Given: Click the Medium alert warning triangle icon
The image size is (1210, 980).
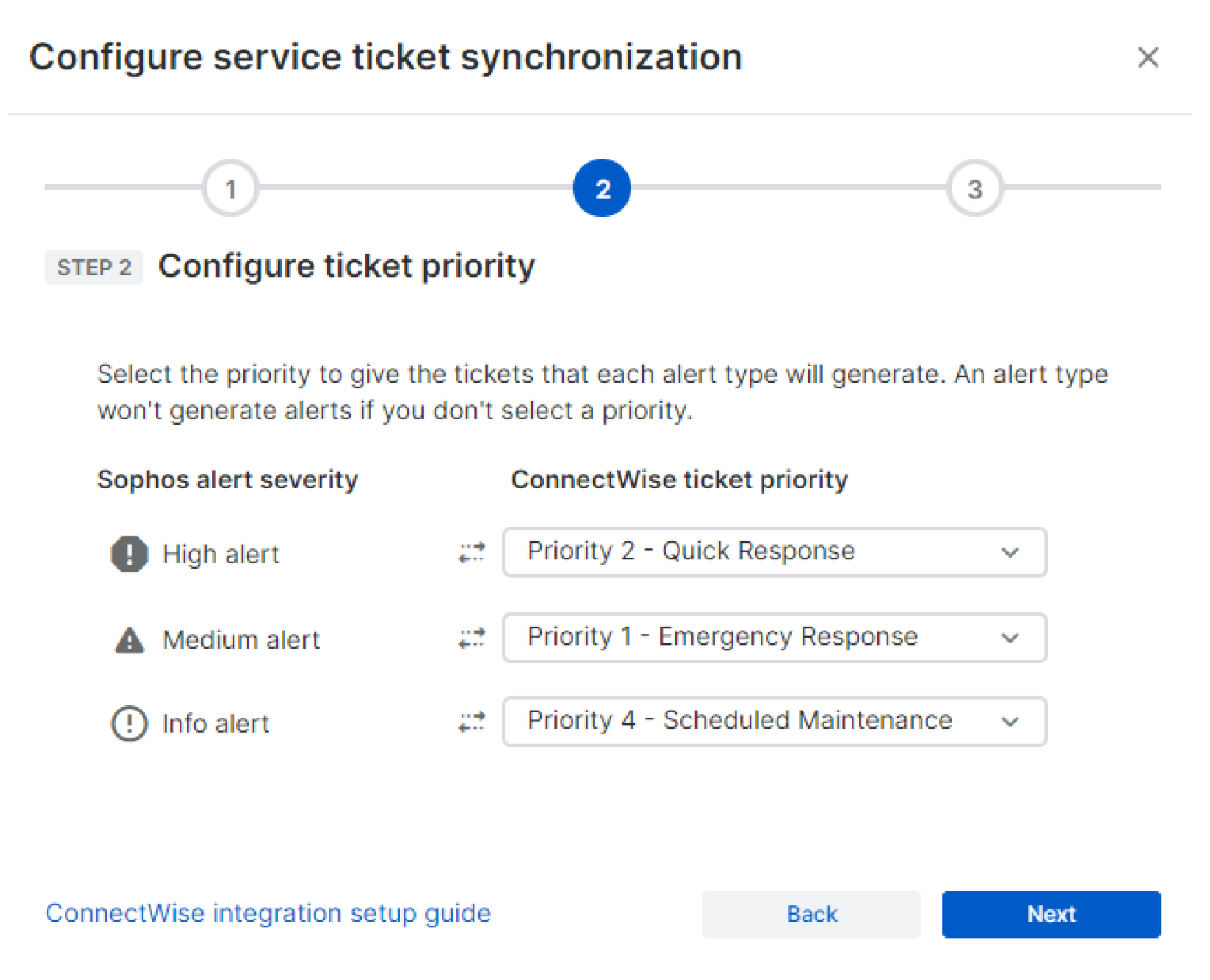Looking at the screenshot, I should (129, 640).
